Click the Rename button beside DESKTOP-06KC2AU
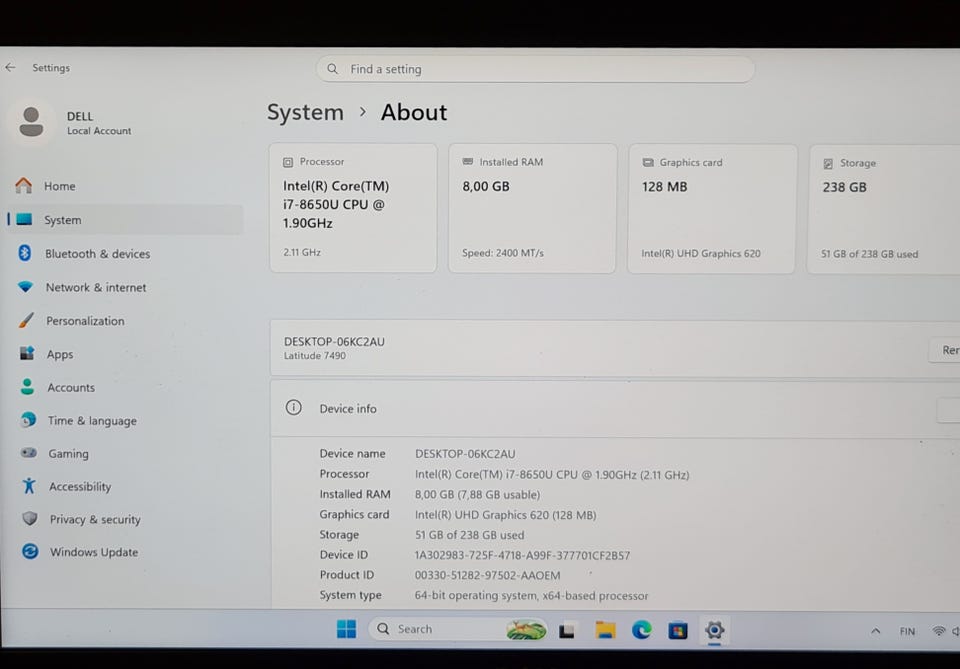Viewport: 960px width, 669px height. [945, 350]
